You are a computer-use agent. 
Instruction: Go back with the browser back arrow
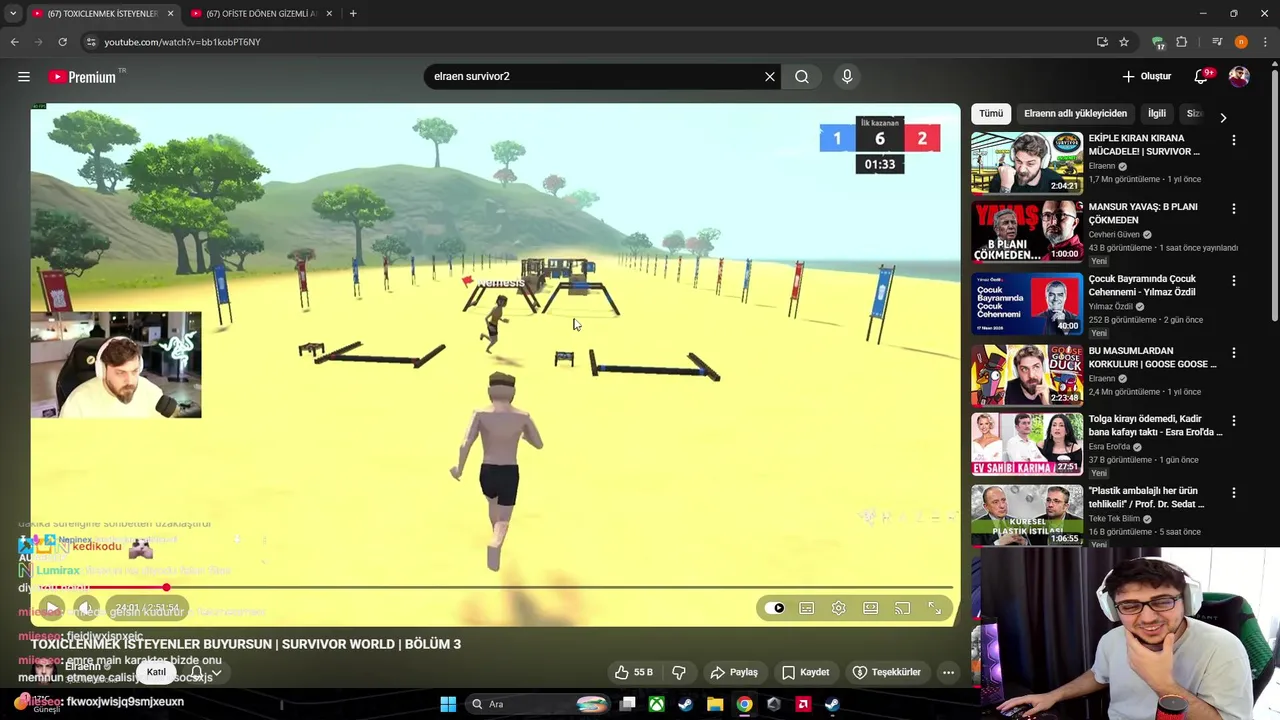click(x=14, y=42)
